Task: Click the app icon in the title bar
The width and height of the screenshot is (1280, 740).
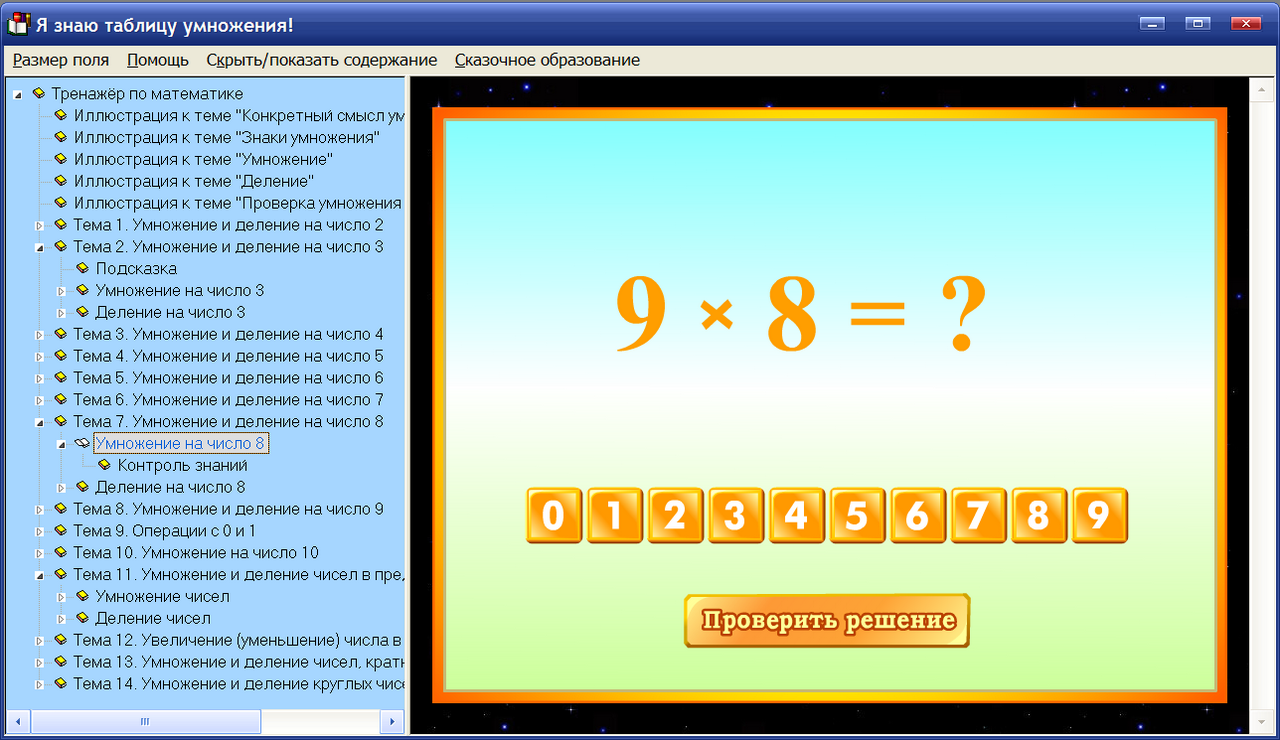Action: coord(18,24)
